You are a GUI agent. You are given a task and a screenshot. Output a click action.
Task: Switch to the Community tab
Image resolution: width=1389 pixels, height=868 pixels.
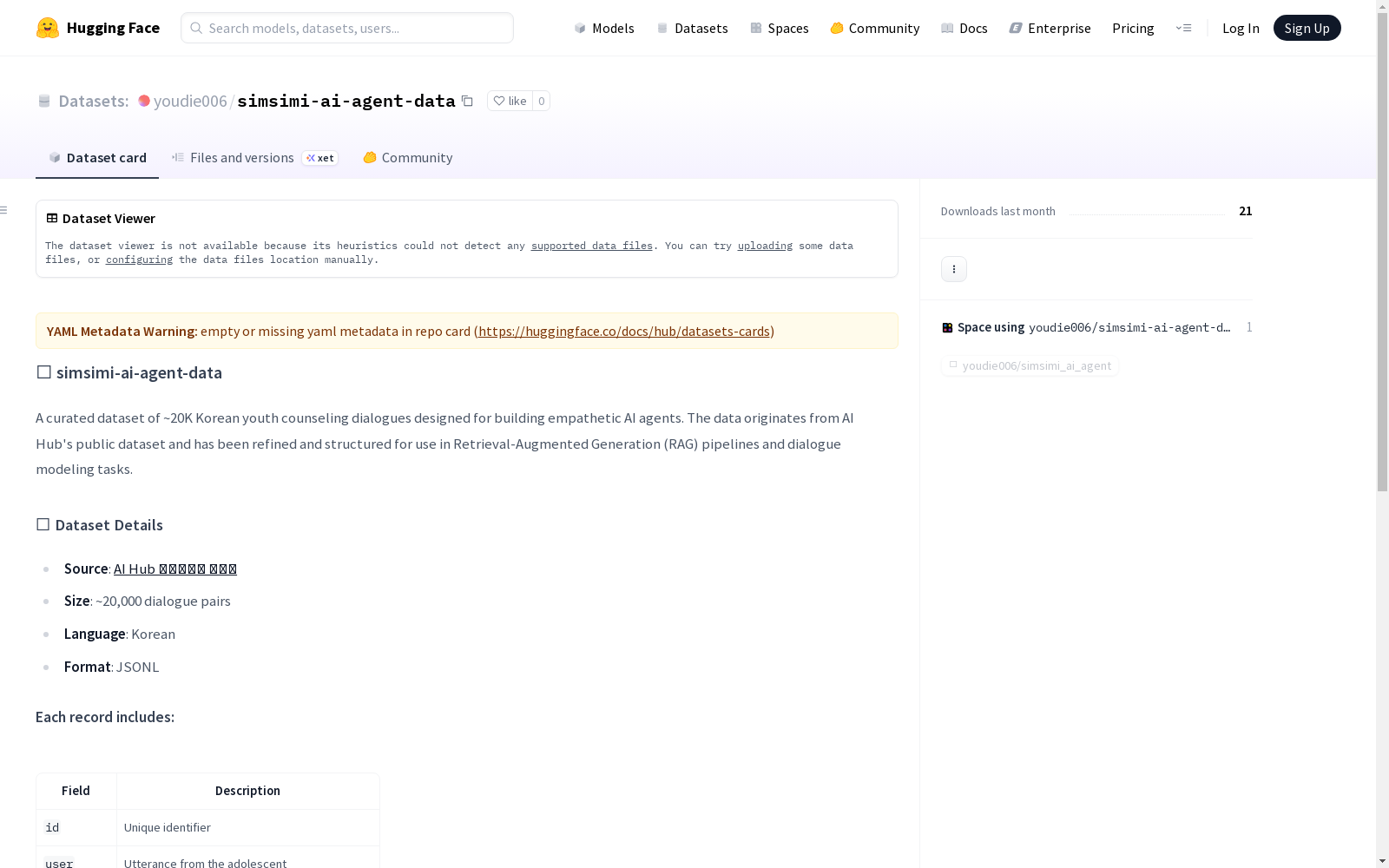point(408,157)
